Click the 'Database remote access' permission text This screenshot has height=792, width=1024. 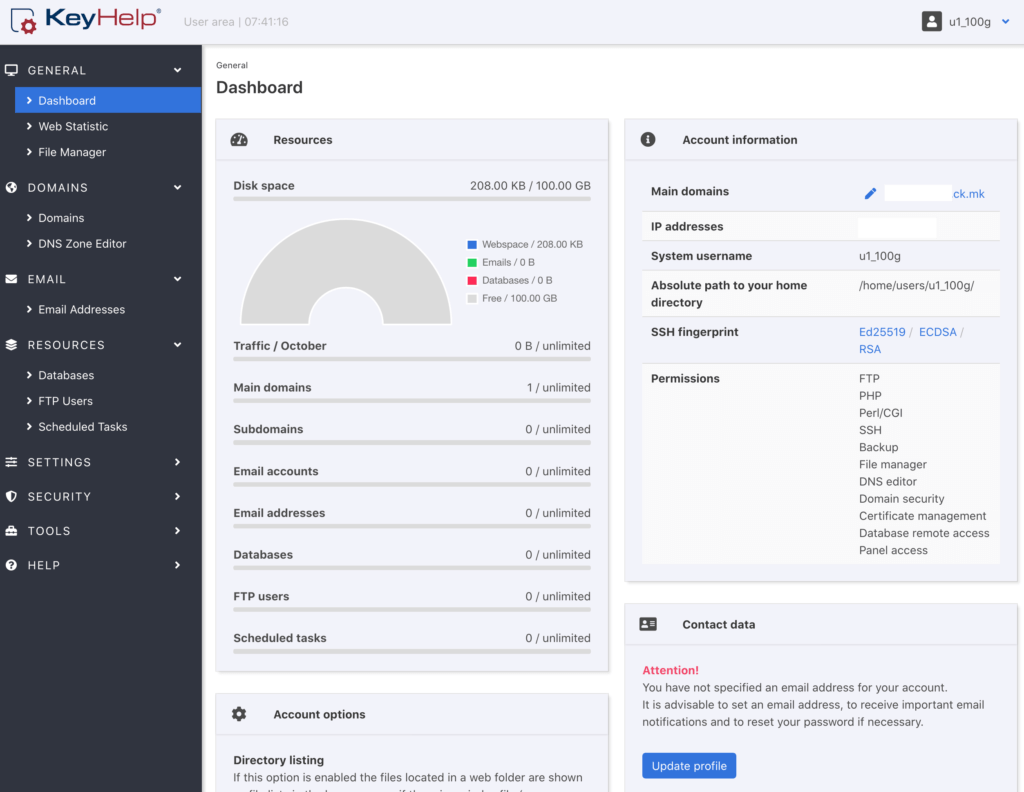[x=924, y=533]
